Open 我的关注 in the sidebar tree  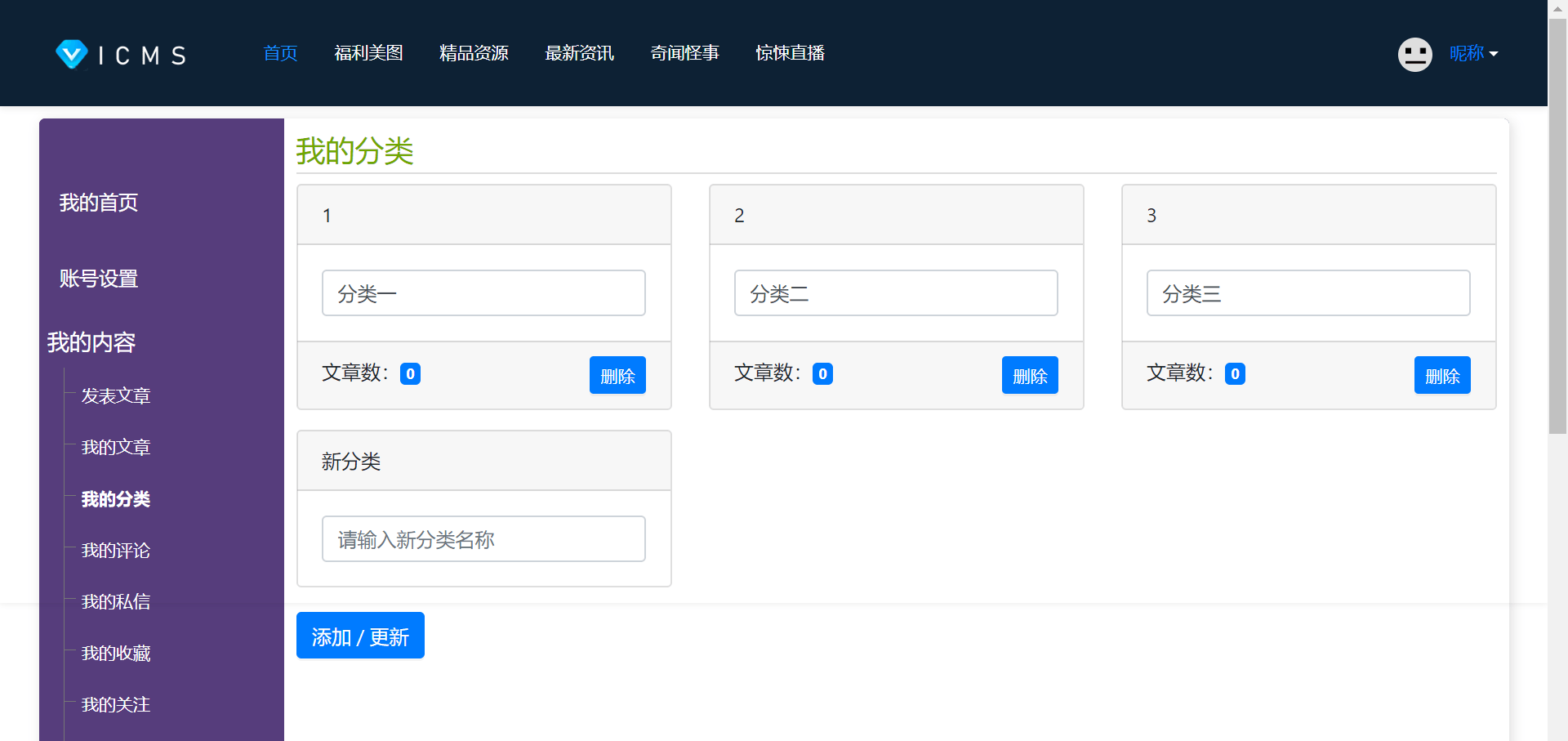[116, 705]
